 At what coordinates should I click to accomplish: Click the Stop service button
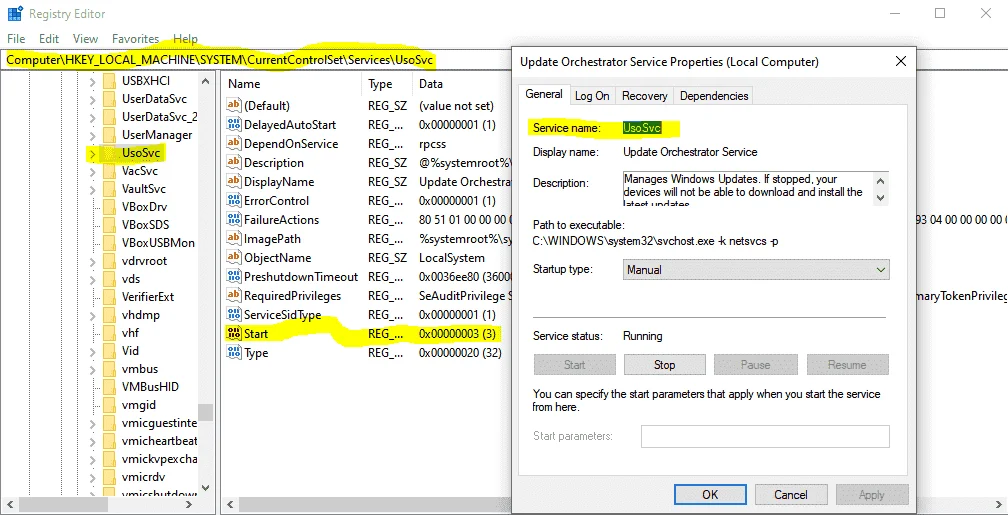(x=664, y=365)
